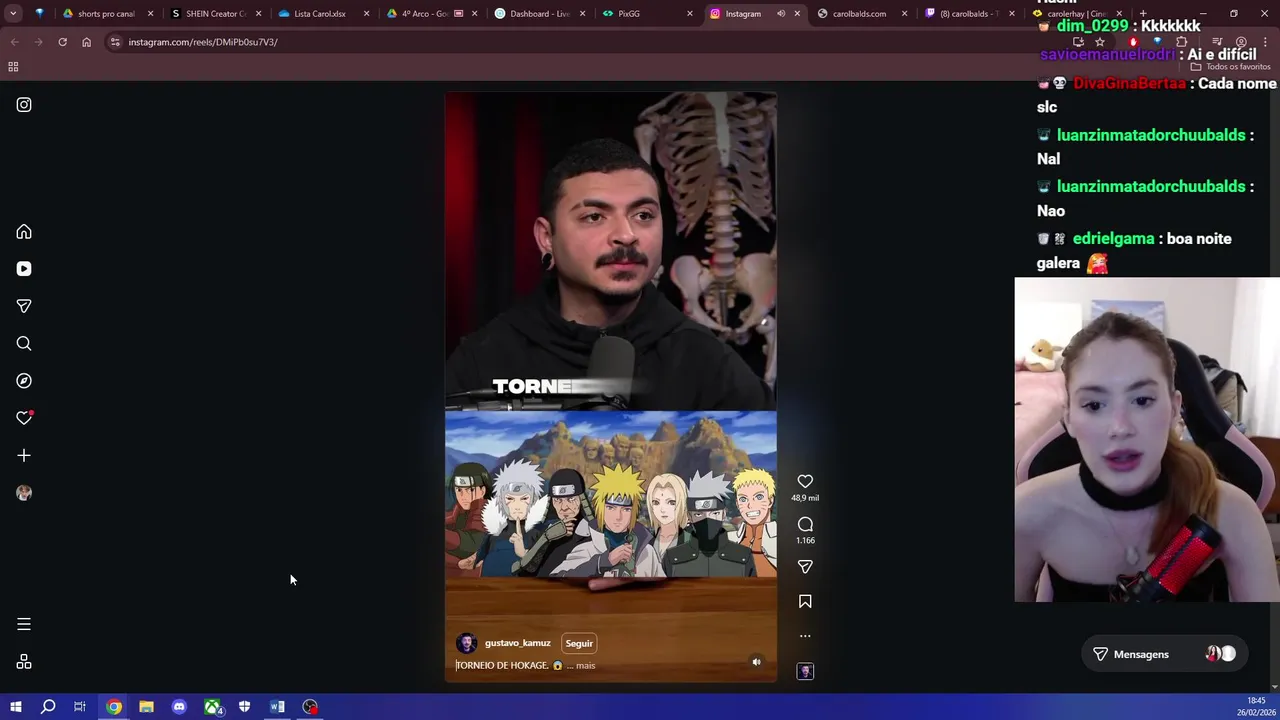Click browser back arrow
The height and width of the screenshot is (720, 1280).
(x=14, y=42)
